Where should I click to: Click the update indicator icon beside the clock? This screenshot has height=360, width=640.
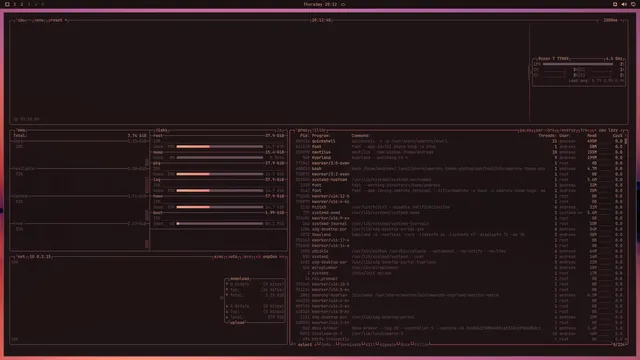pos(343,4)
